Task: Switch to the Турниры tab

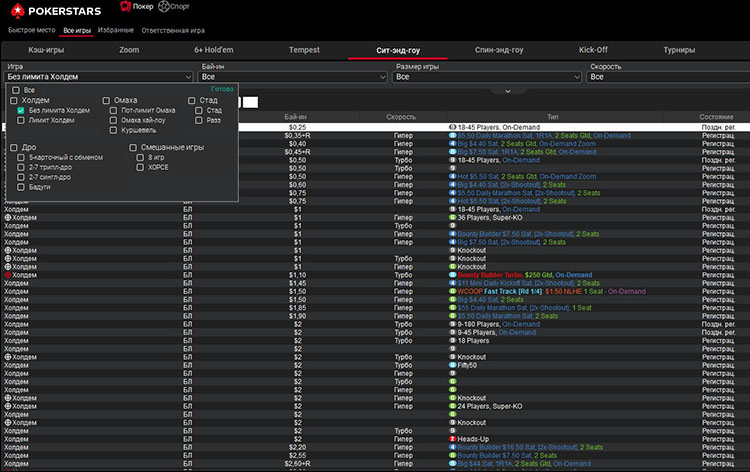Action: [x=679, y=50]
